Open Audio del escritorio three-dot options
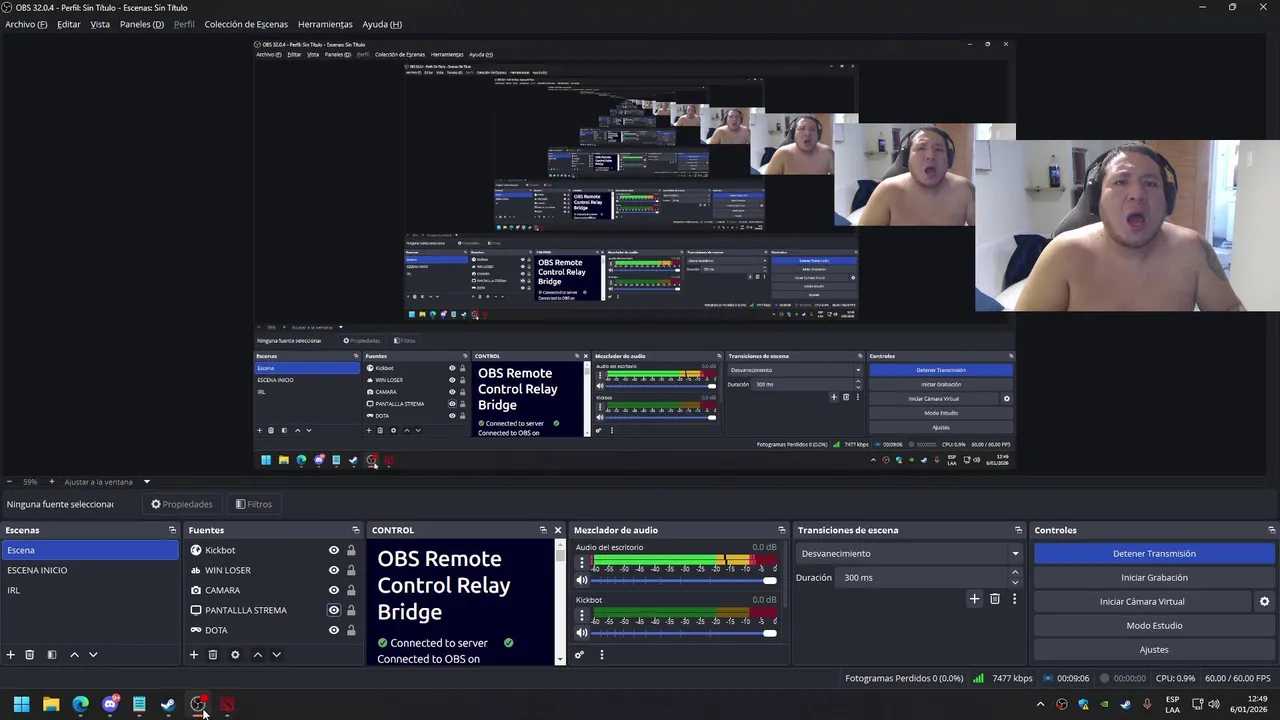This screenshot has width=1280, height=720. [582, 563]
